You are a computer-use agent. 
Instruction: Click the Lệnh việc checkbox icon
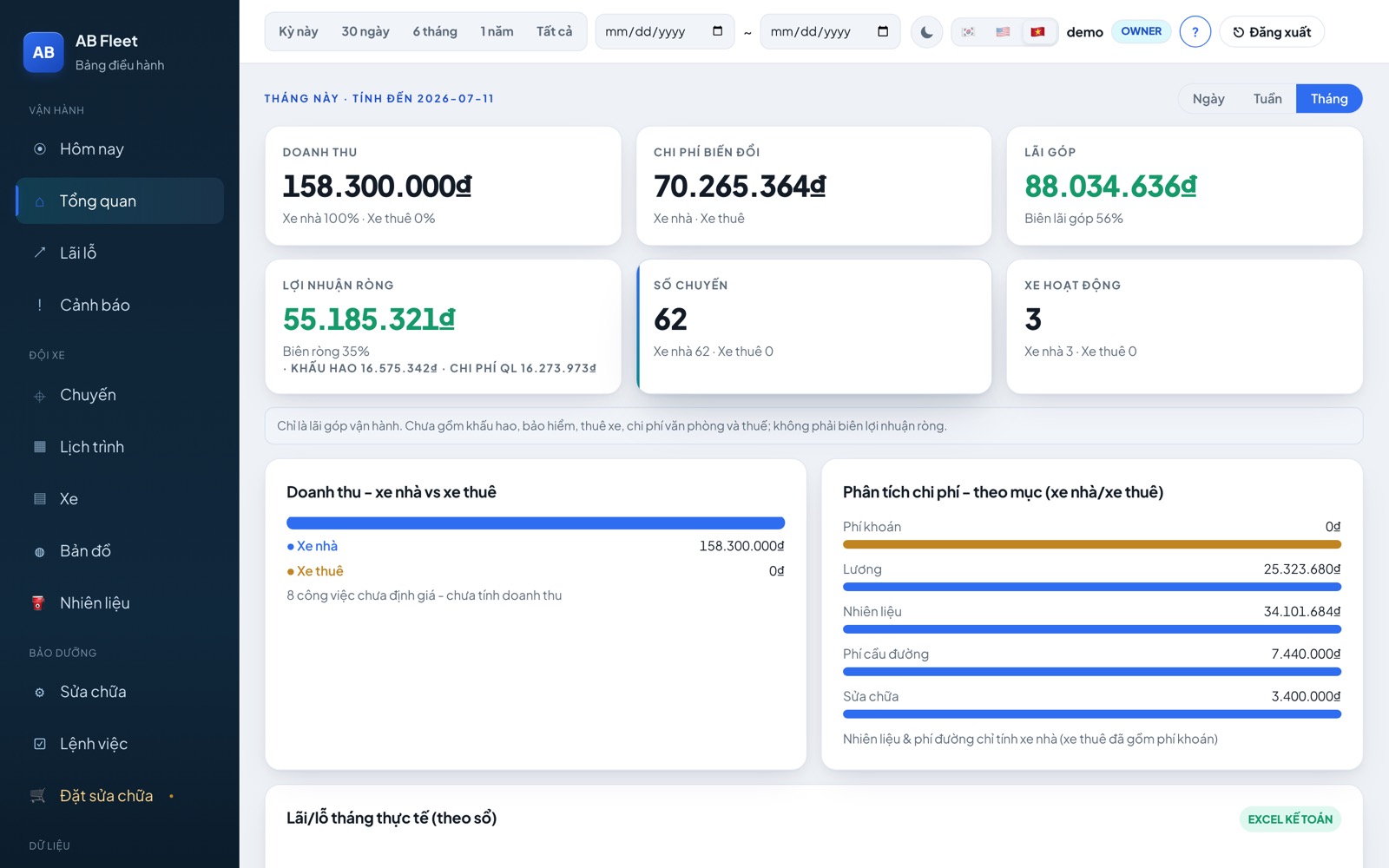(x=40, y=744)
